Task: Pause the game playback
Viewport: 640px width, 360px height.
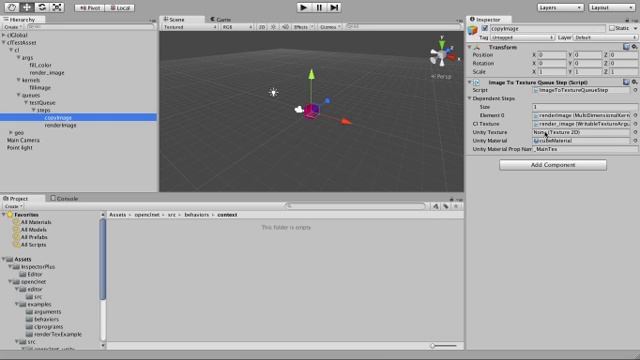Action: click(x=319, y=7)
